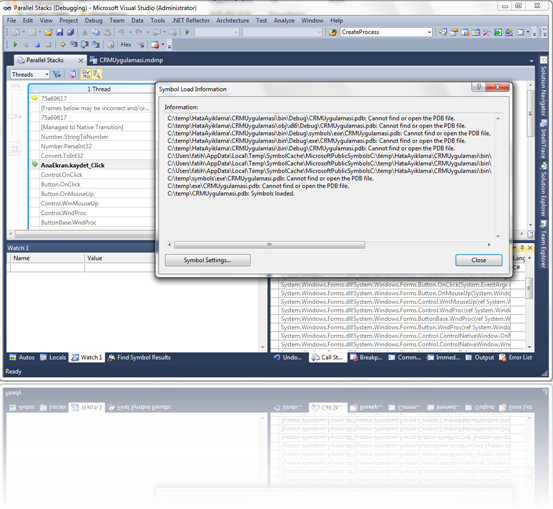The width and height of the screenshot is (553, 509).
Task: Open the IntelliTrace side tab
Action: [x=543, y=139]
